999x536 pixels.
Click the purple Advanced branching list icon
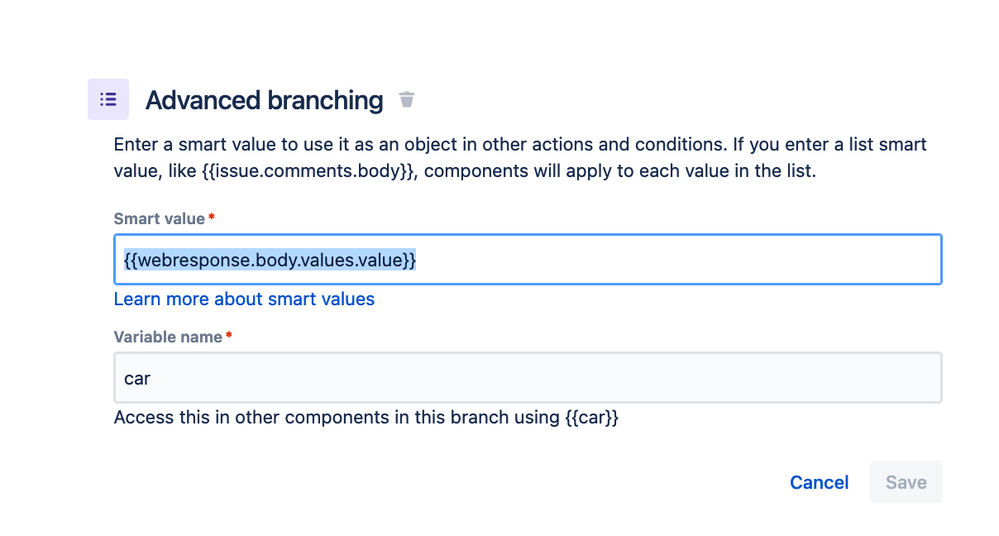coord(108,100)
